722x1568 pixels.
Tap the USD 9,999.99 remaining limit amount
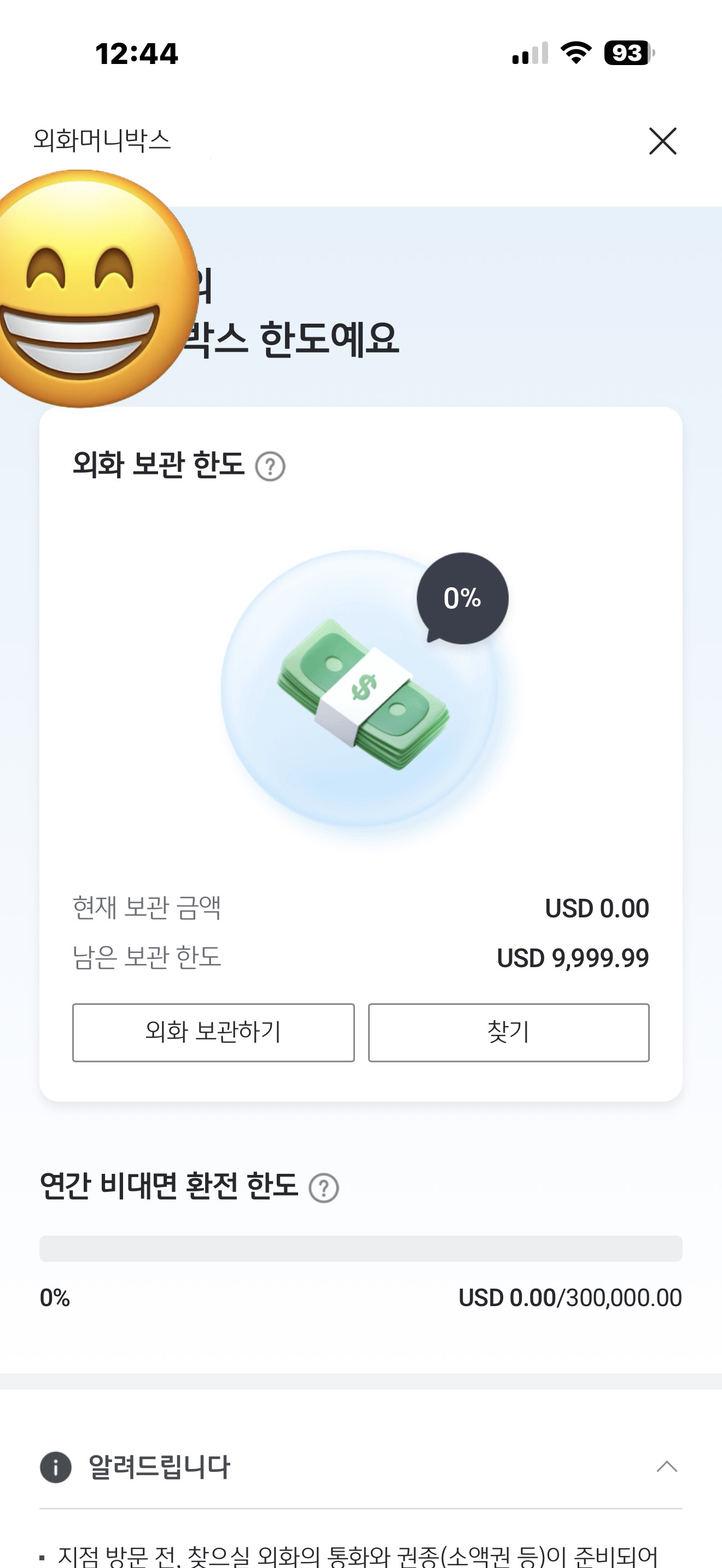[x=572, y=958]
